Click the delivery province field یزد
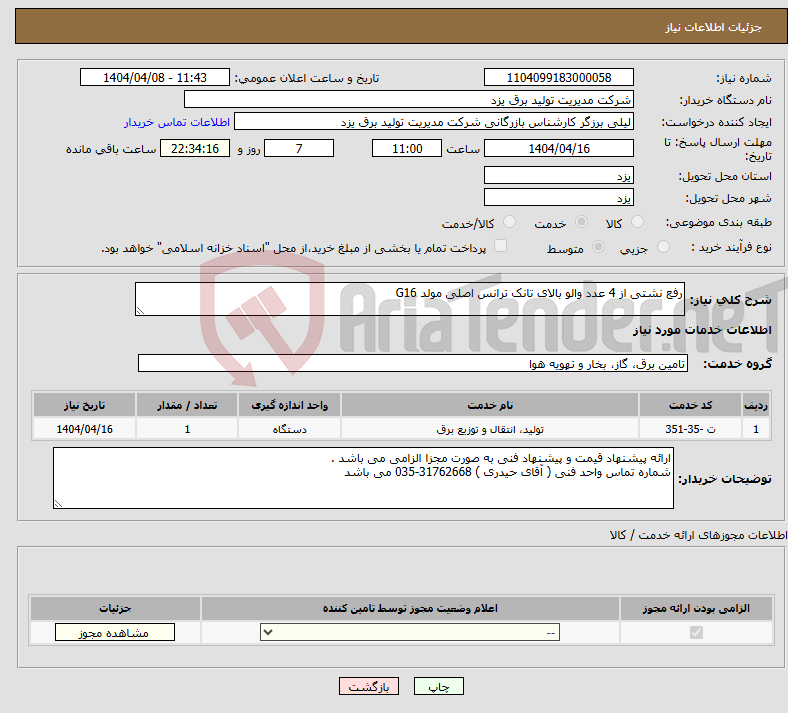The height and width of the screenshot is (713, 788). click(x=558, y=175)
